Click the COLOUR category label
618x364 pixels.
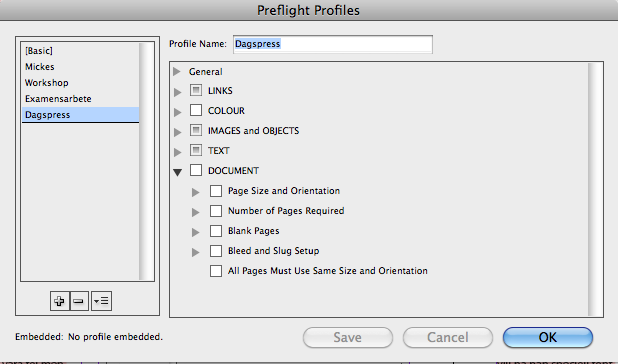tap(226, 111)
